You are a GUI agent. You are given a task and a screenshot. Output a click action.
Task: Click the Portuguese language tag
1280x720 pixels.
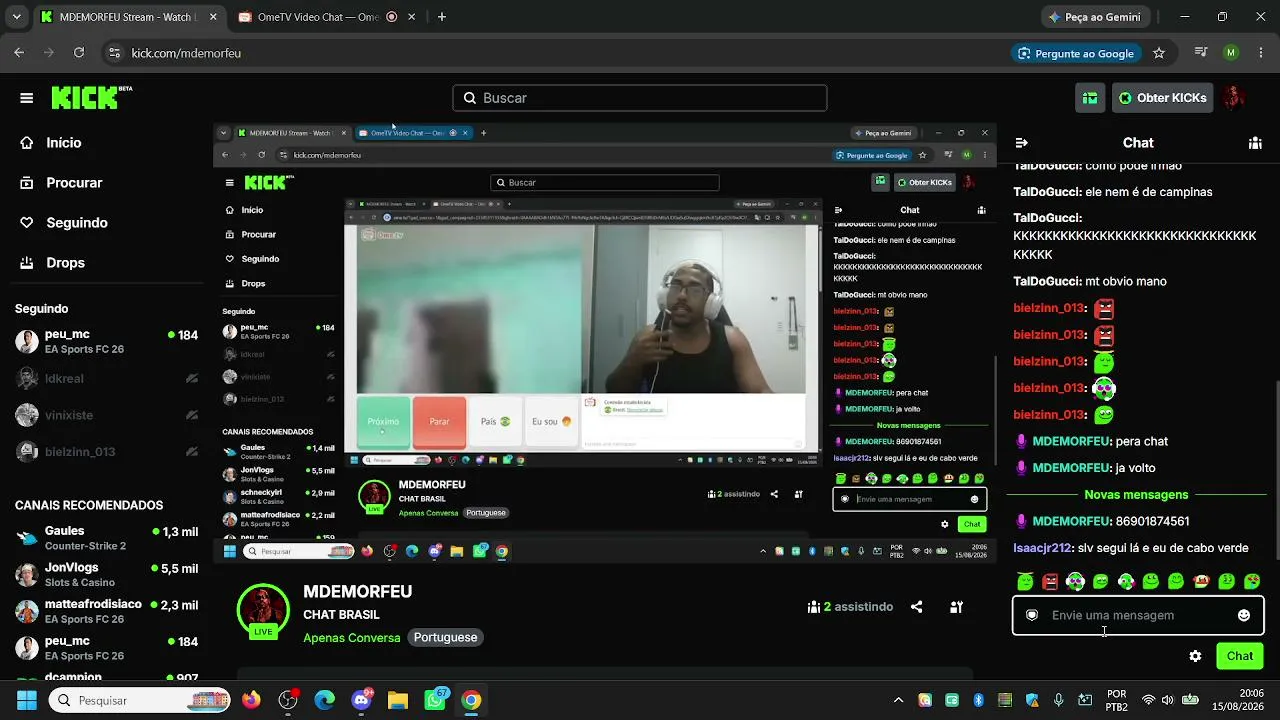(x=446, y=638)
